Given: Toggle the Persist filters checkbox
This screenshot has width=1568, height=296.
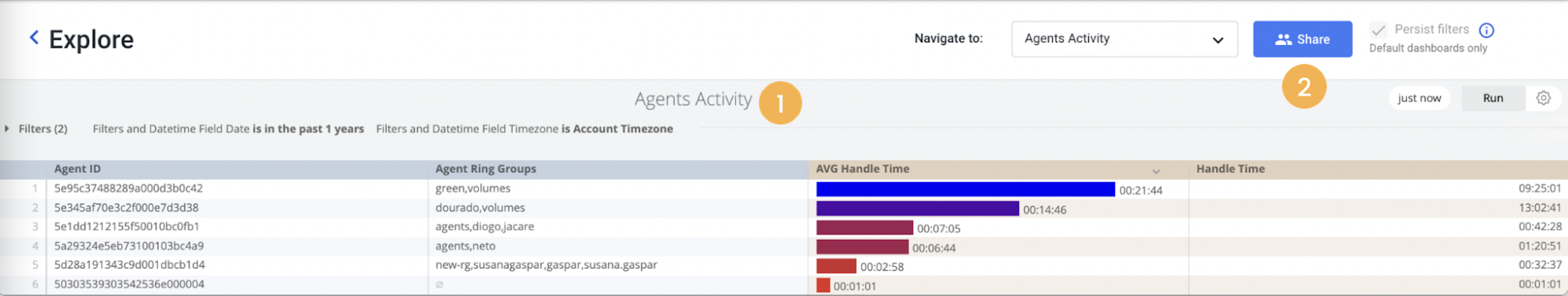Looking at the screenshot, I should coord(1378,29).
